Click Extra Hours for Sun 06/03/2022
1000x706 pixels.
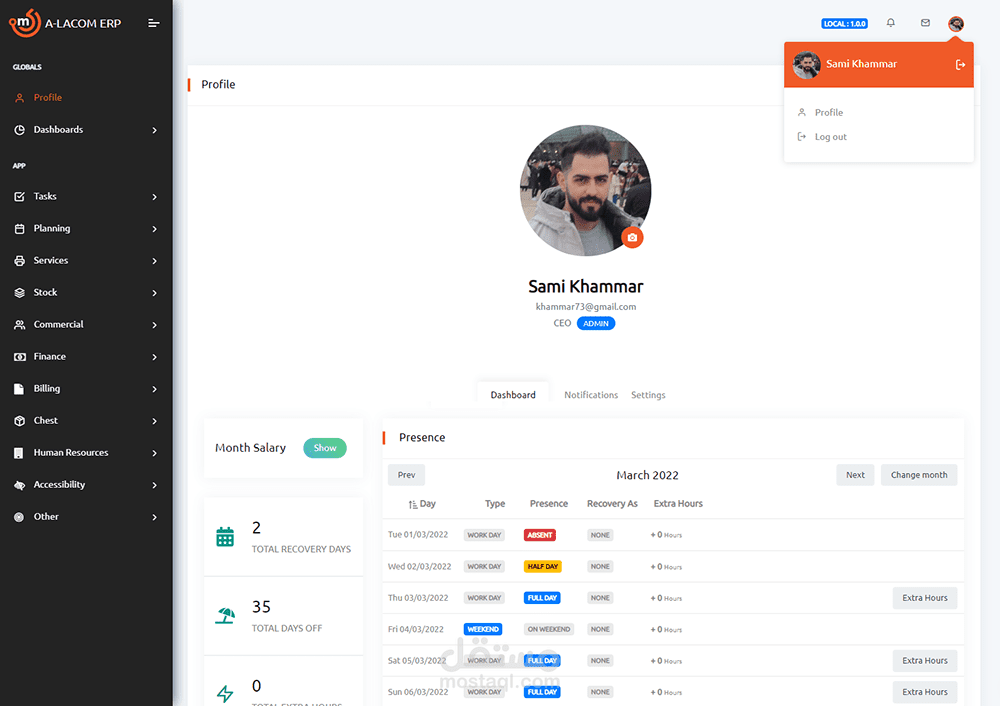pos(925,692)
